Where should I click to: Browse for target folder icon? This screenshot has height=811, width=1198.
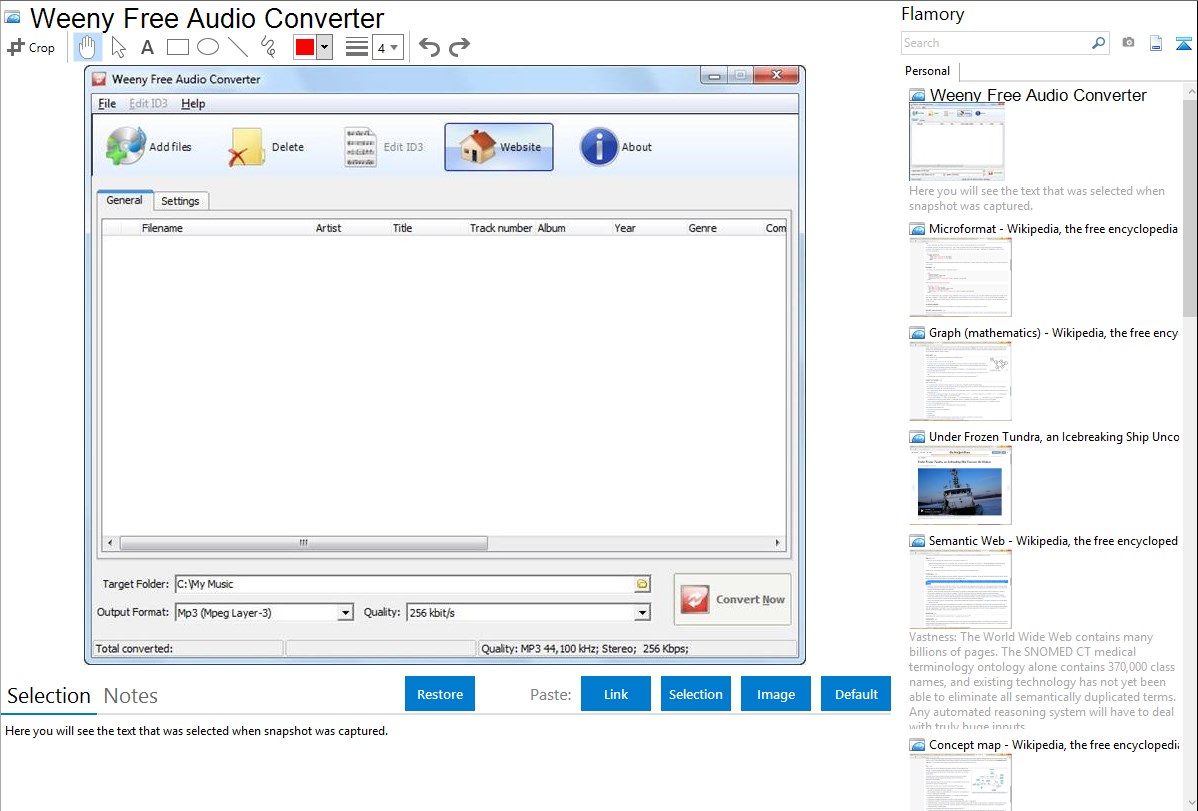coord(642,584)
